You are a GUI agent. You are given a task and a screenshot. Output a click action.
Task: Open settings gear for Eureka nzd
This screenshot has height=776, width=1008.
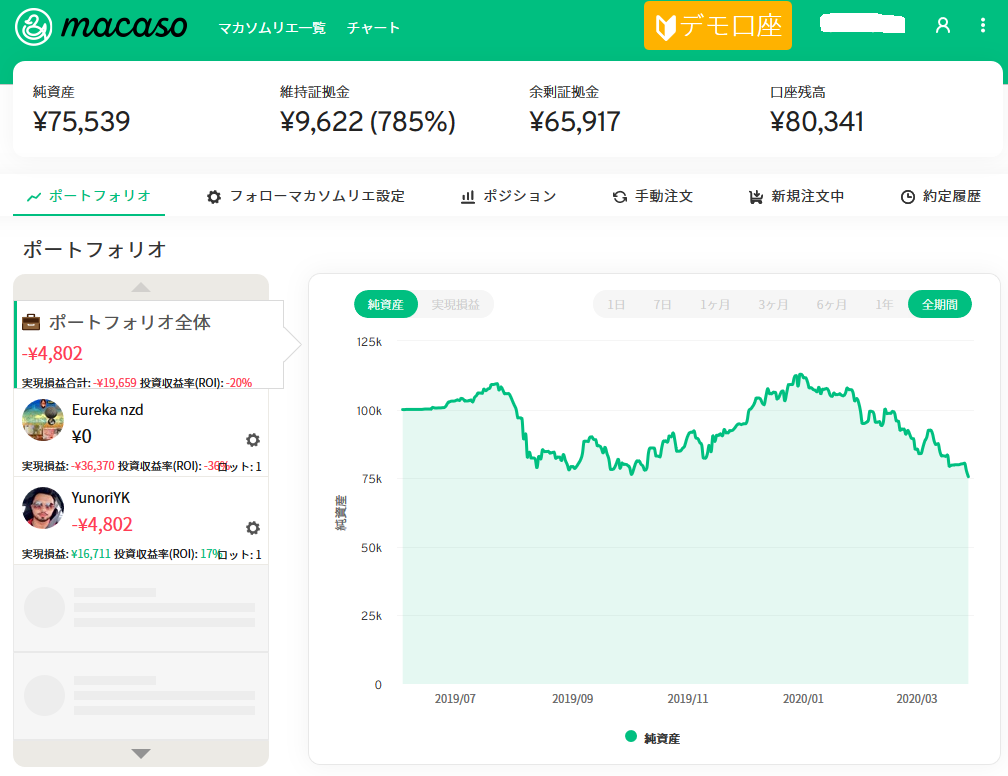tap(253, 440)
